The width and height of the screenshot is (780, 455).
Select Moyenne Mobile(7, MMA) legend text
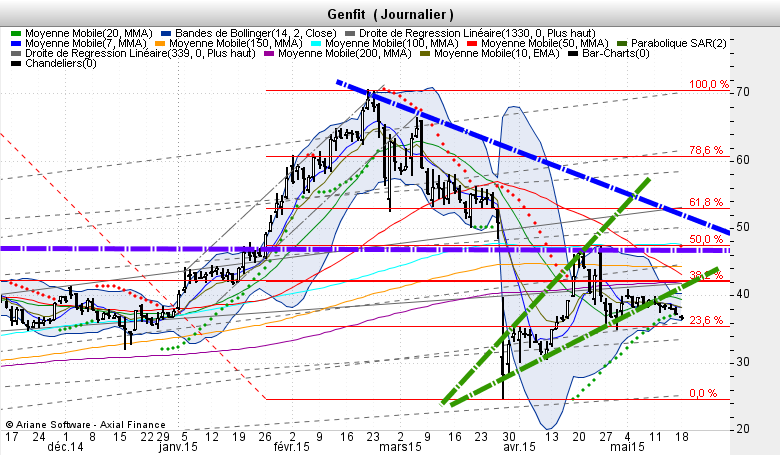click(86, 43)
